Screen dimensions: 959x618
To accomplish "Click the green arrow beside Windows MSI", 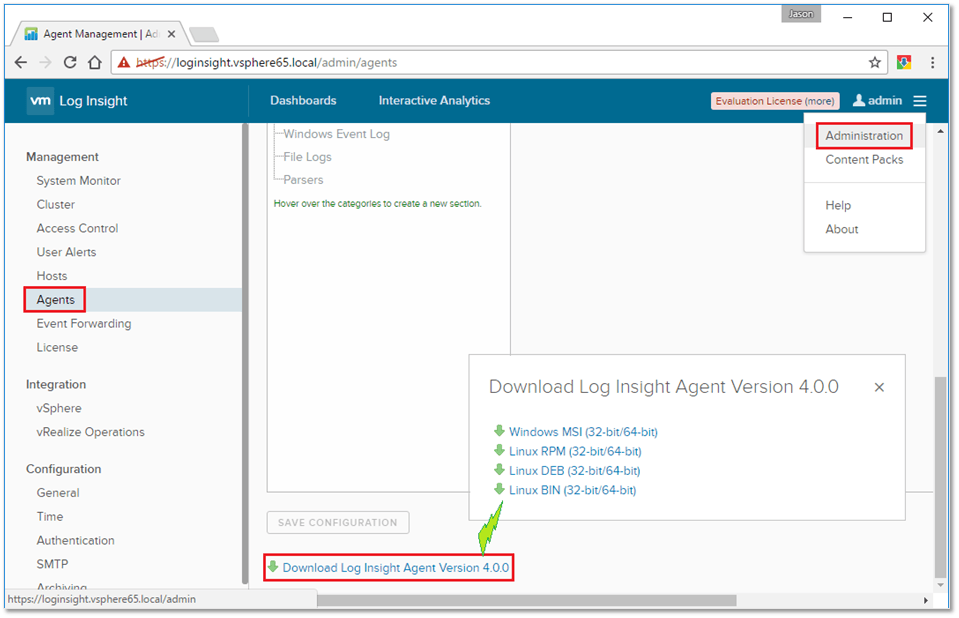I will point(499,431).
